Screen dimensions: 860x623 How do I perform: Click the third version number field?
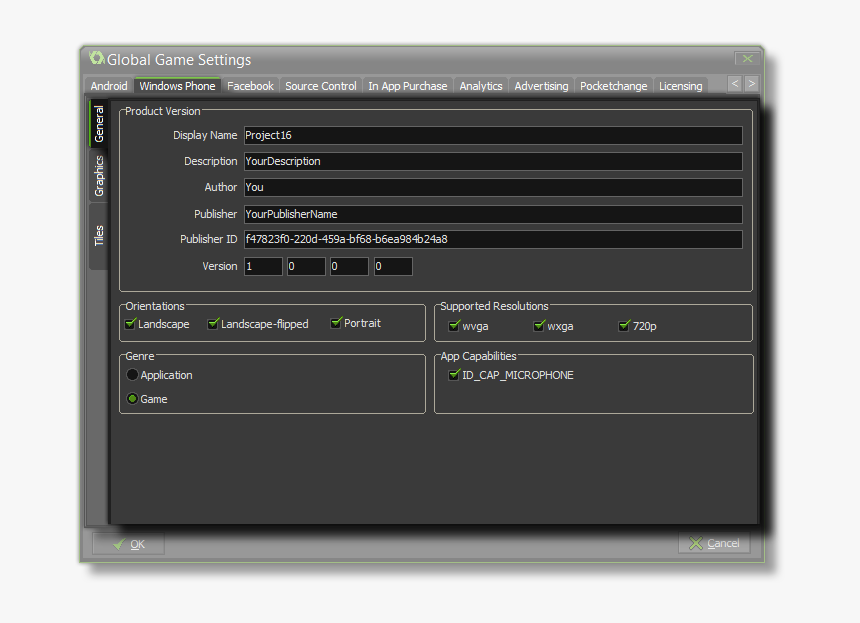pyautogui.click(x=349, y=267)
